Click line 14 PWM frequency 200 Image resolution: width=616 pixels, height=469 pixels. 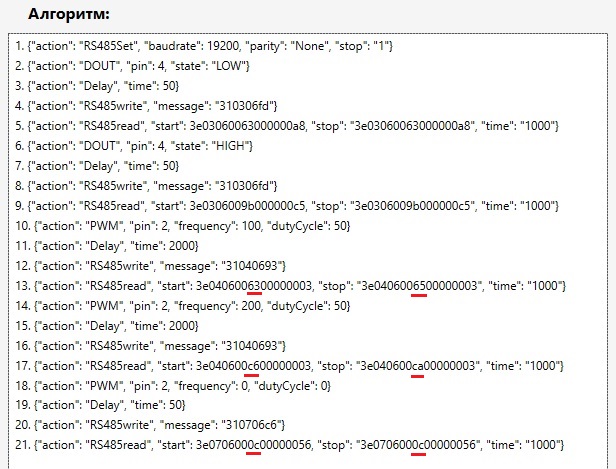184,304
